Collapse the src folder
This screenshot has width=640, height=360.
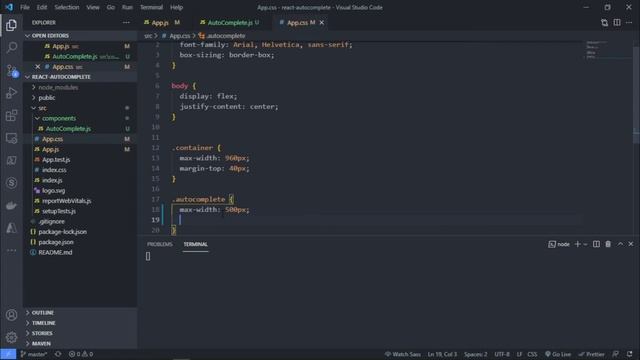(x=42, y=108)
